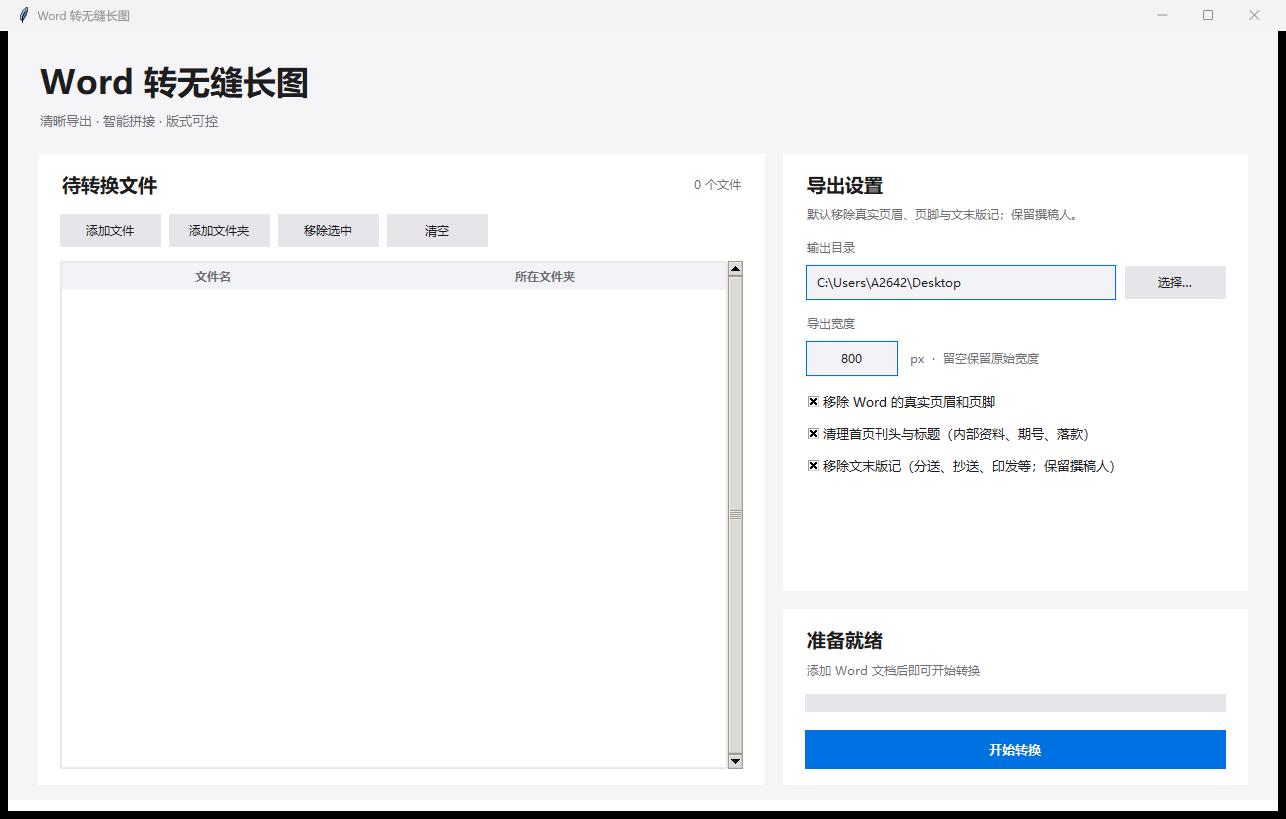
Task: Minimize the Word 转无缝长图 window
Action: click(1163, 15)
